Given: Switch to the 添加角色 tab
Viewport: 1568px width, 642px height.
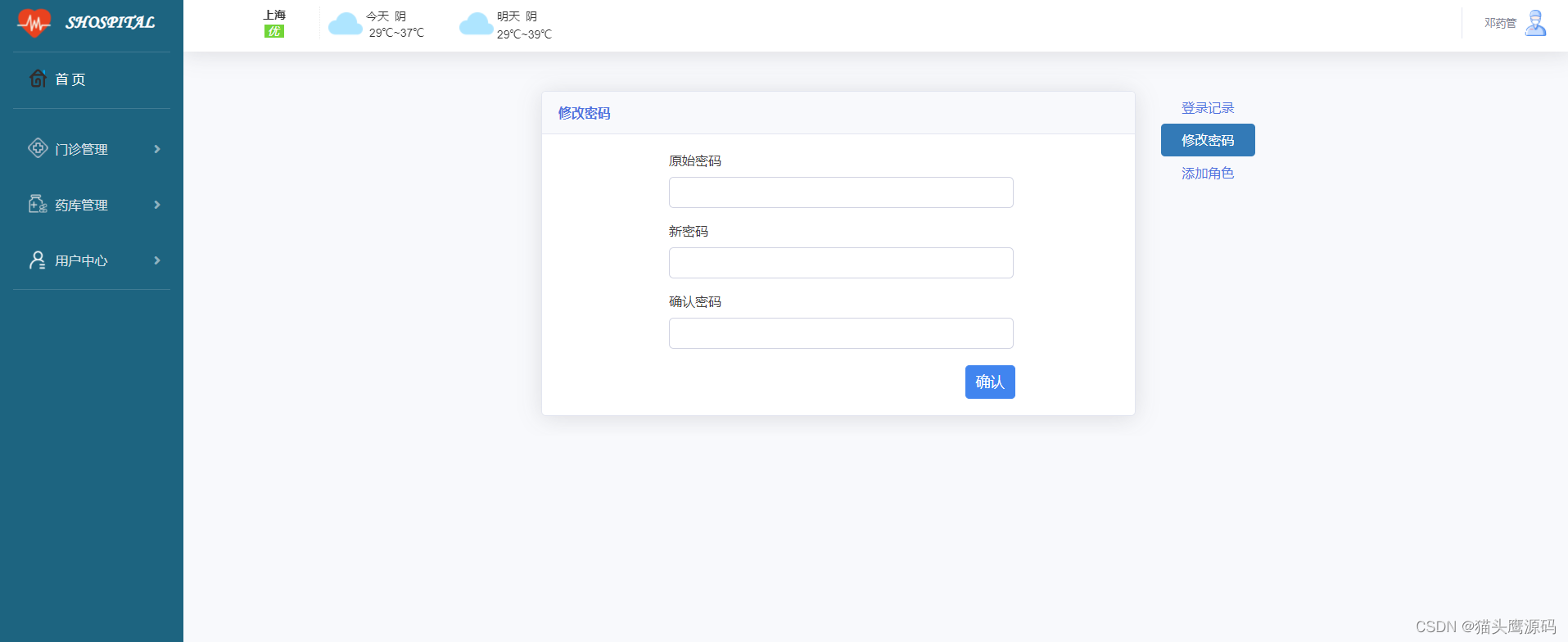Looking at the screenshot, I should pos(1208,174).
